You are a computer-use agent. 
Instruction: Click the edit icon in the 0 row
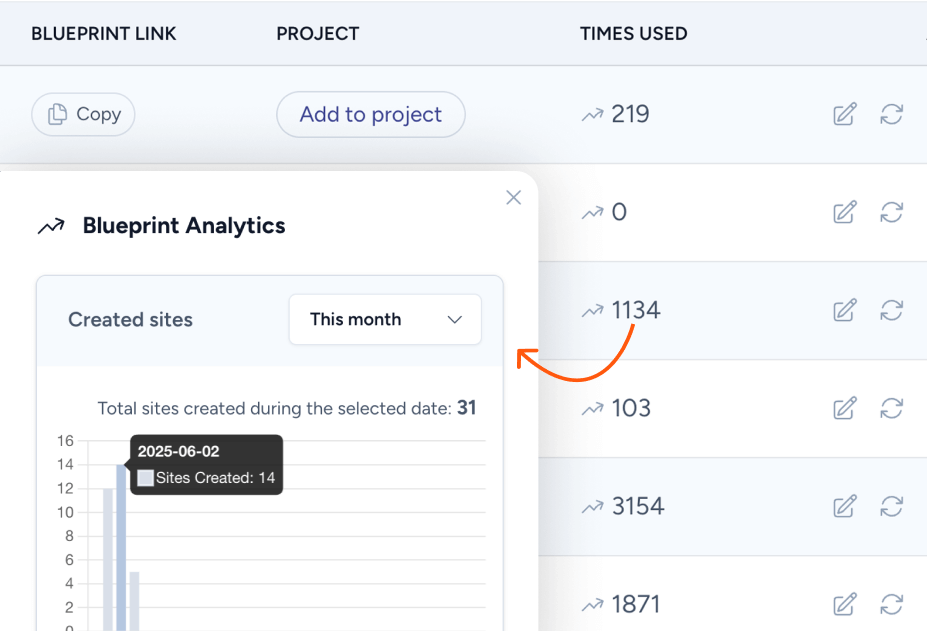[x=845, y=212]
